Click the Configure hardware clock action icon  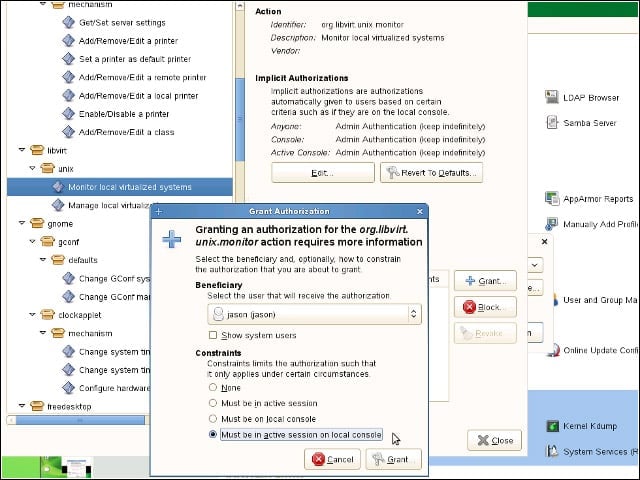[x=68, y=388]
